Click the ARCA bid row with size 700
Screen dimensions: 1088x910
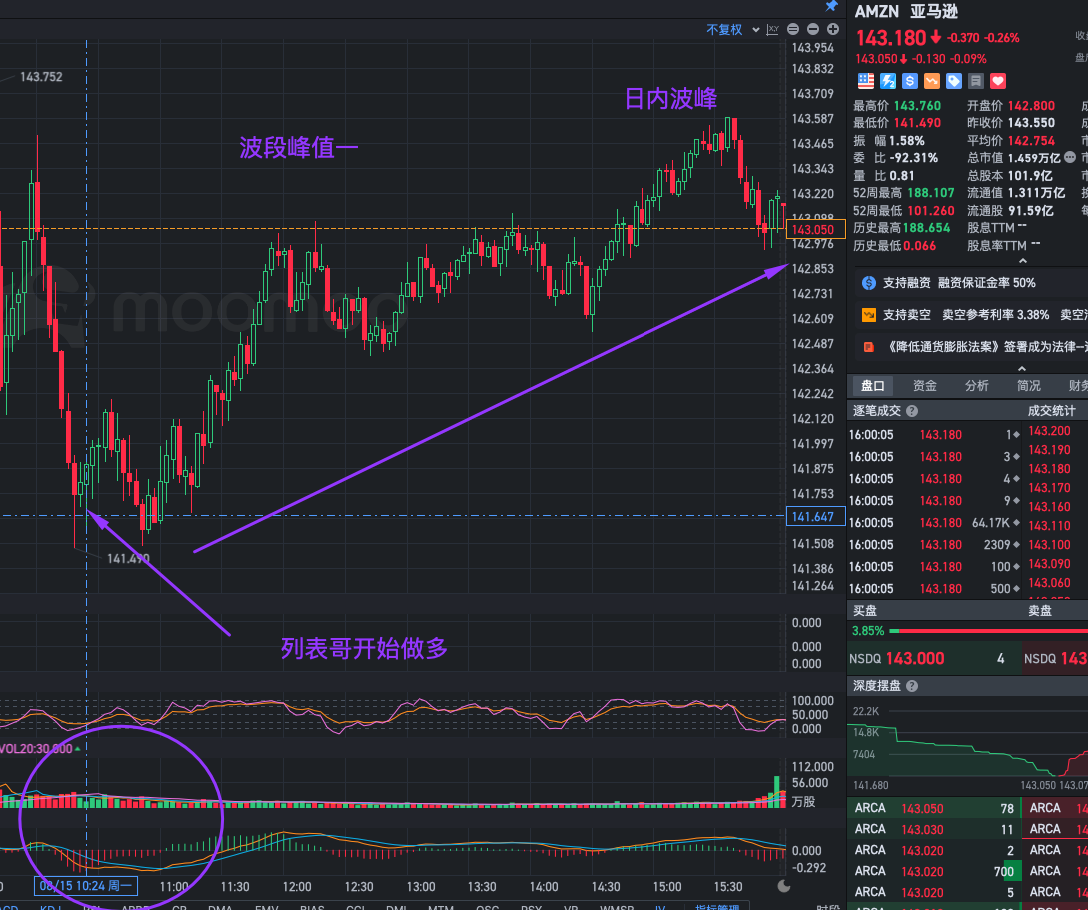[934, 871]
